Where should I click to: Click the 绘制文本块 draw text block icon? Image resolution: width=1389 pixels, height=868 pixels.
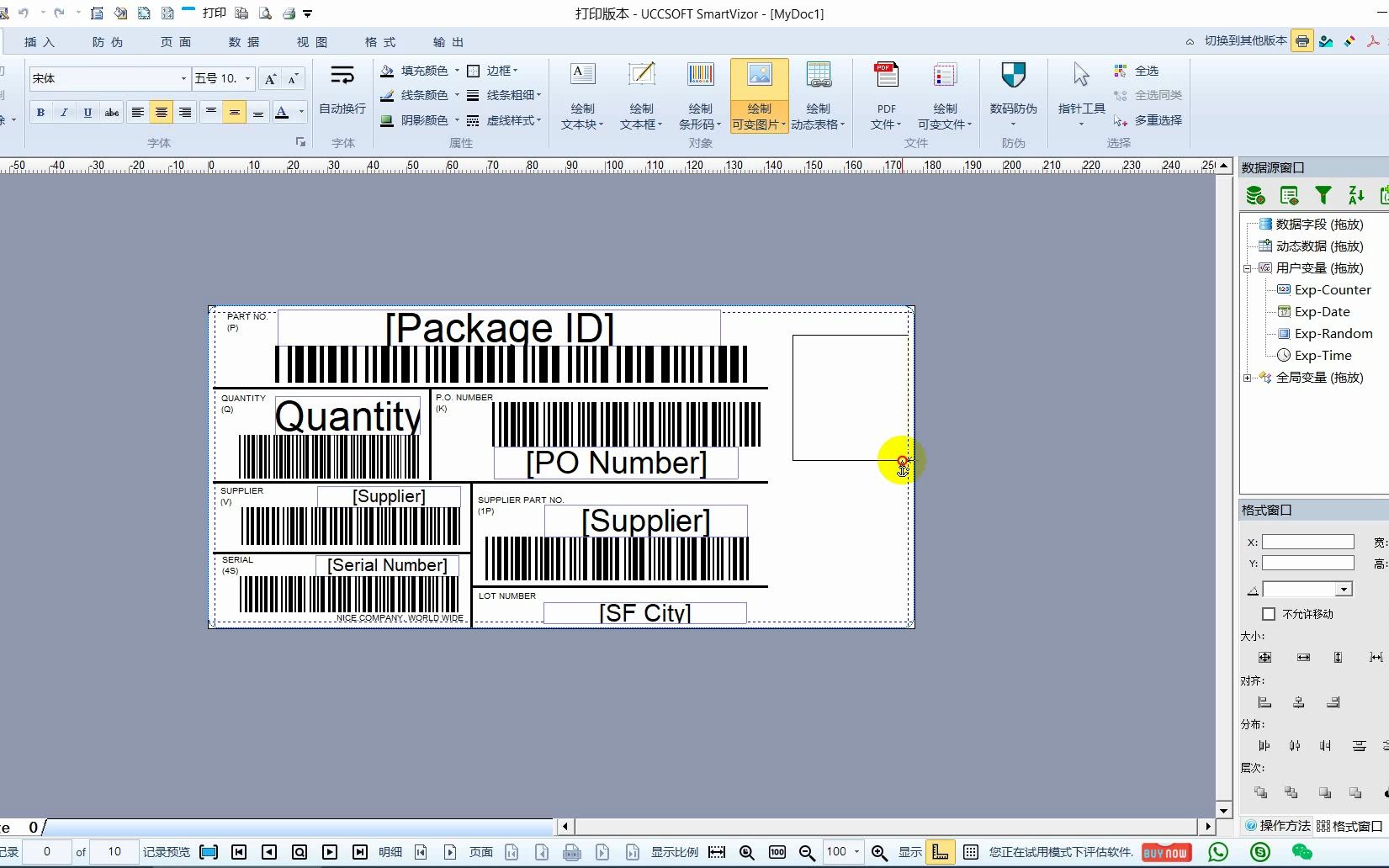(x=582, y=95)
